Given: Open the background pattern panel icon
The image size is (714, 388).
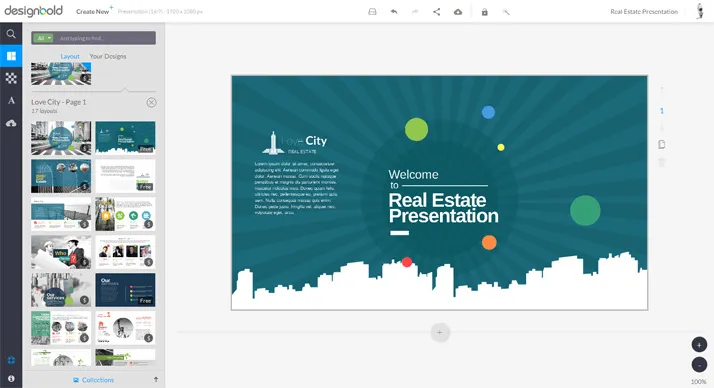Looking at the screenshot, I should click(x=11, y=78).
